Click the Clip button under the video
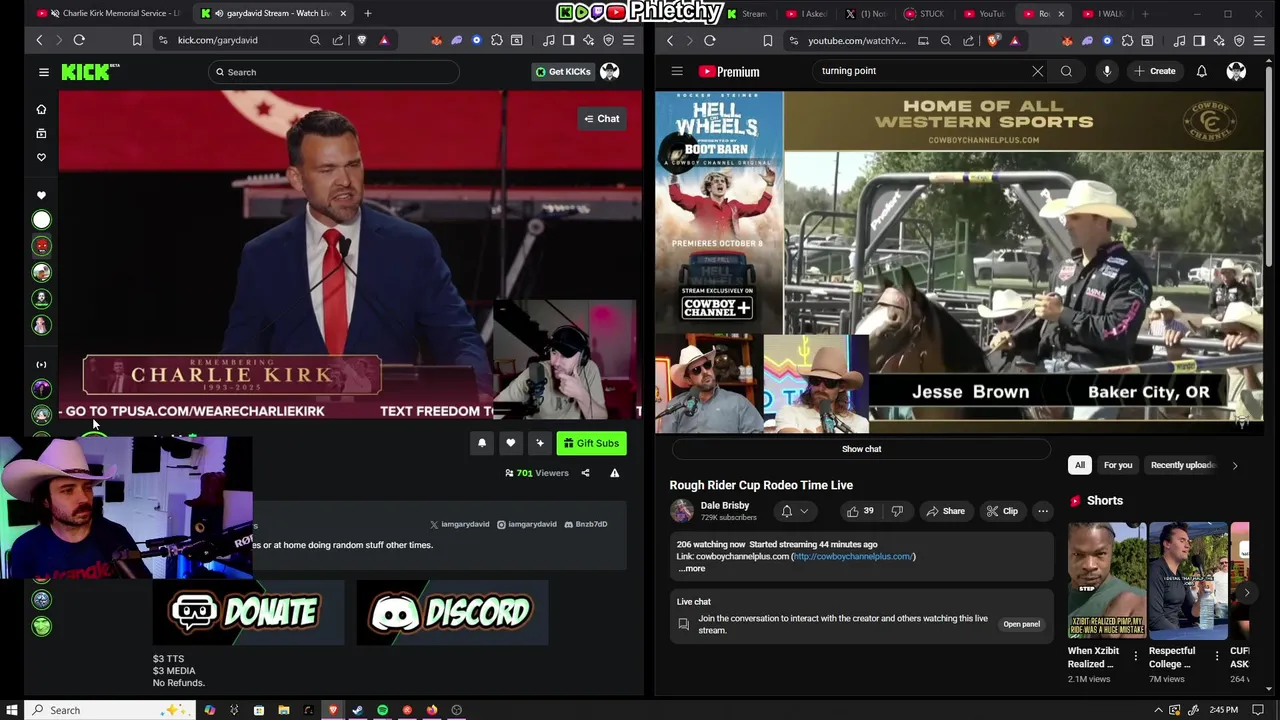This screenshot has height=720, width=1280. pyautogui.click(x=1002, y=511)
